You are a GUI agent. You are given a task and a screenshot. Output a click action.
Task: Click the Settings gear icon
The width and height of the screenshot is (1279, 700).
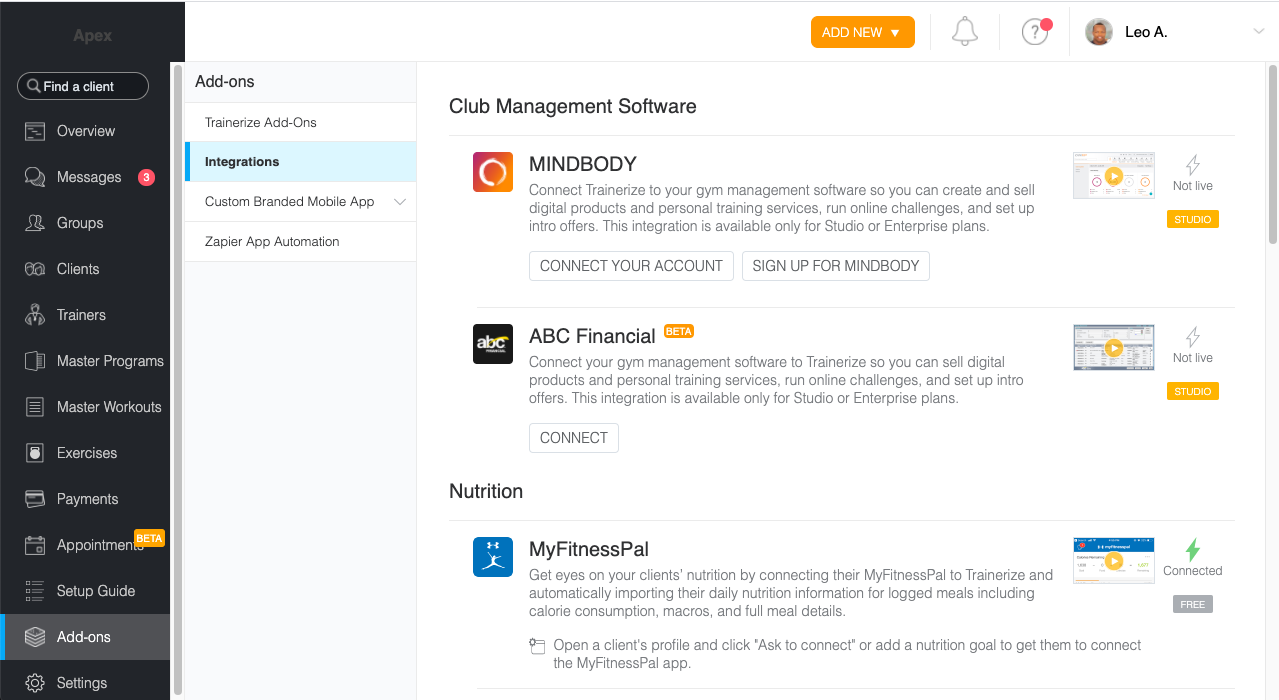[35, 683]
